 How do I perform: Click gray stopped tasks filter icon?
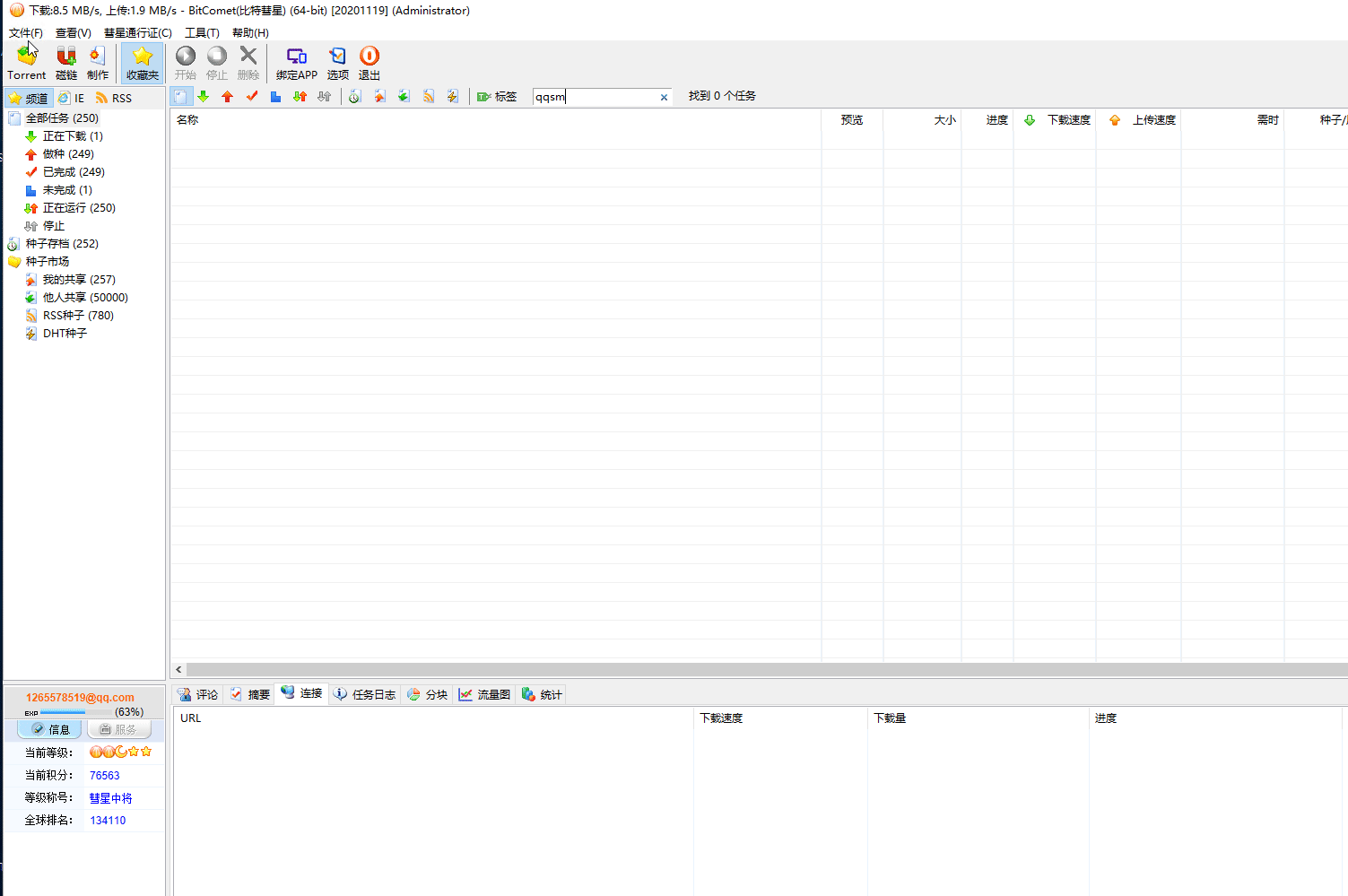(325, 96)
